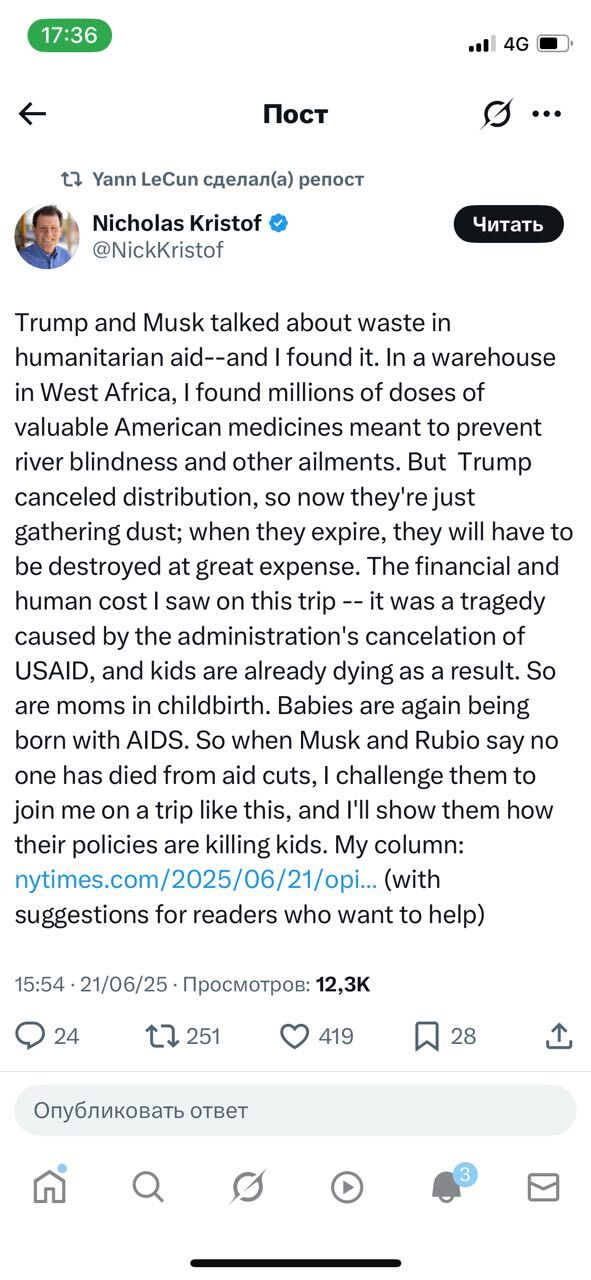Bookmark the post with the bookmark icon
The height and width of the screenshot is (1280, 591).
coord(427,1037)
